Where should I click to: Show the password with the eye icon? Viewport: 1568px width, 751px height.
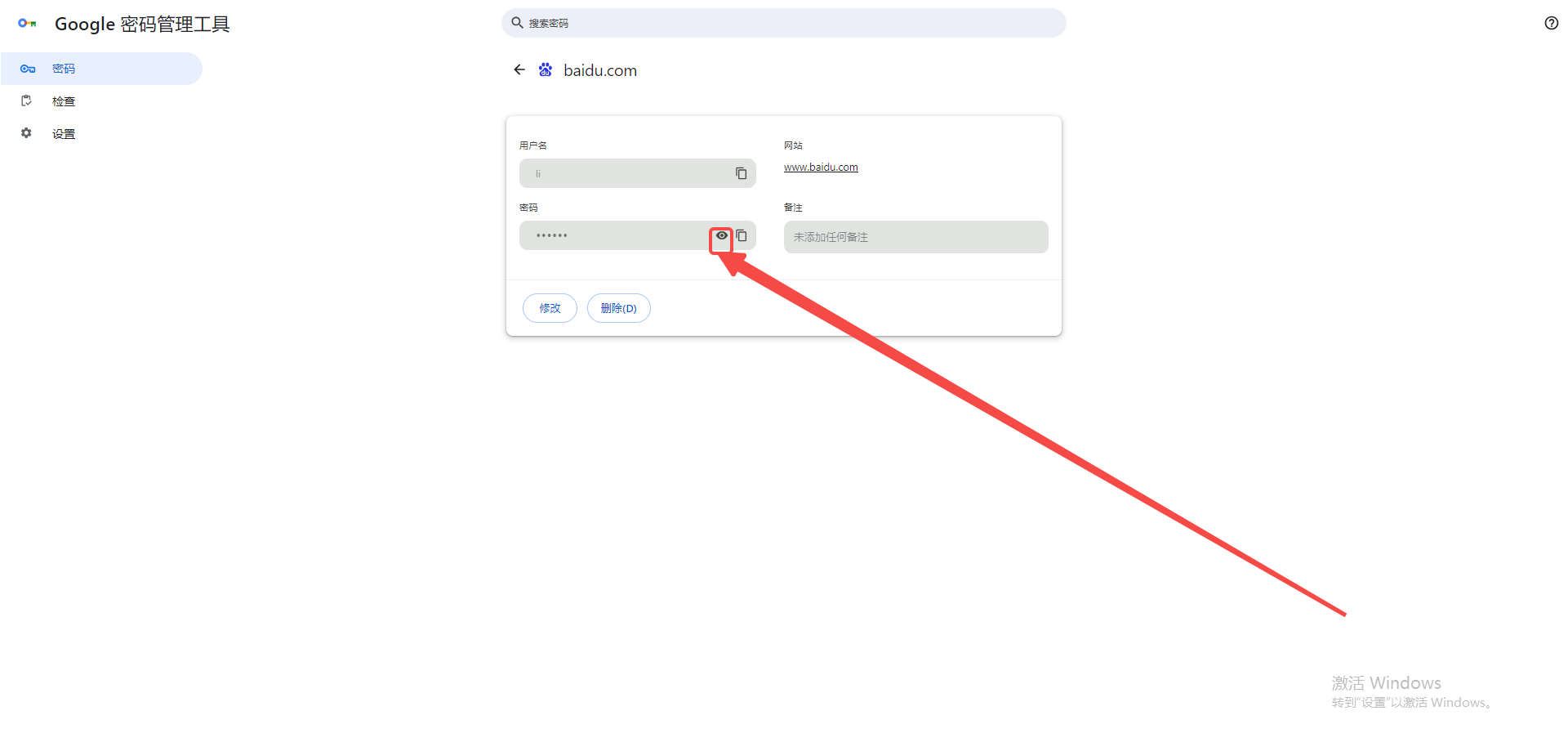tap(722, 235)
